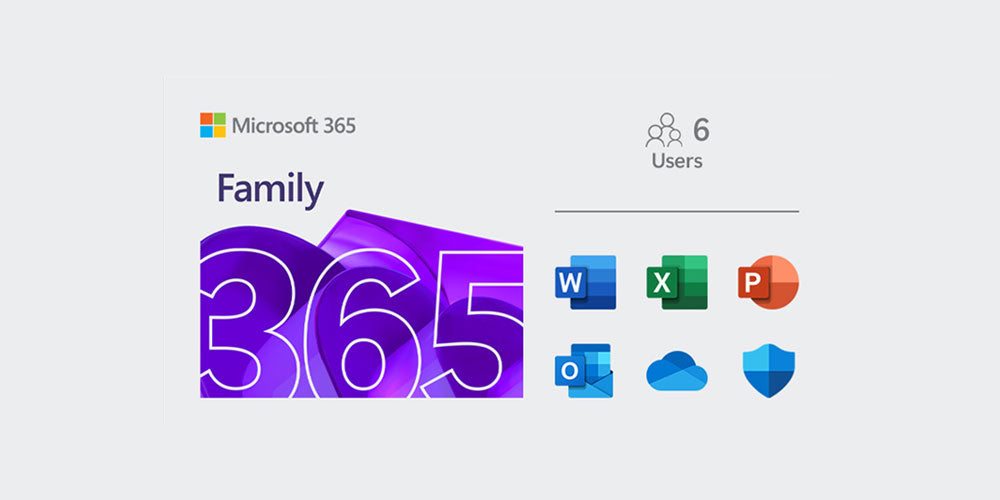
Task: Click the "Family" heading
Action: [270, 189]
